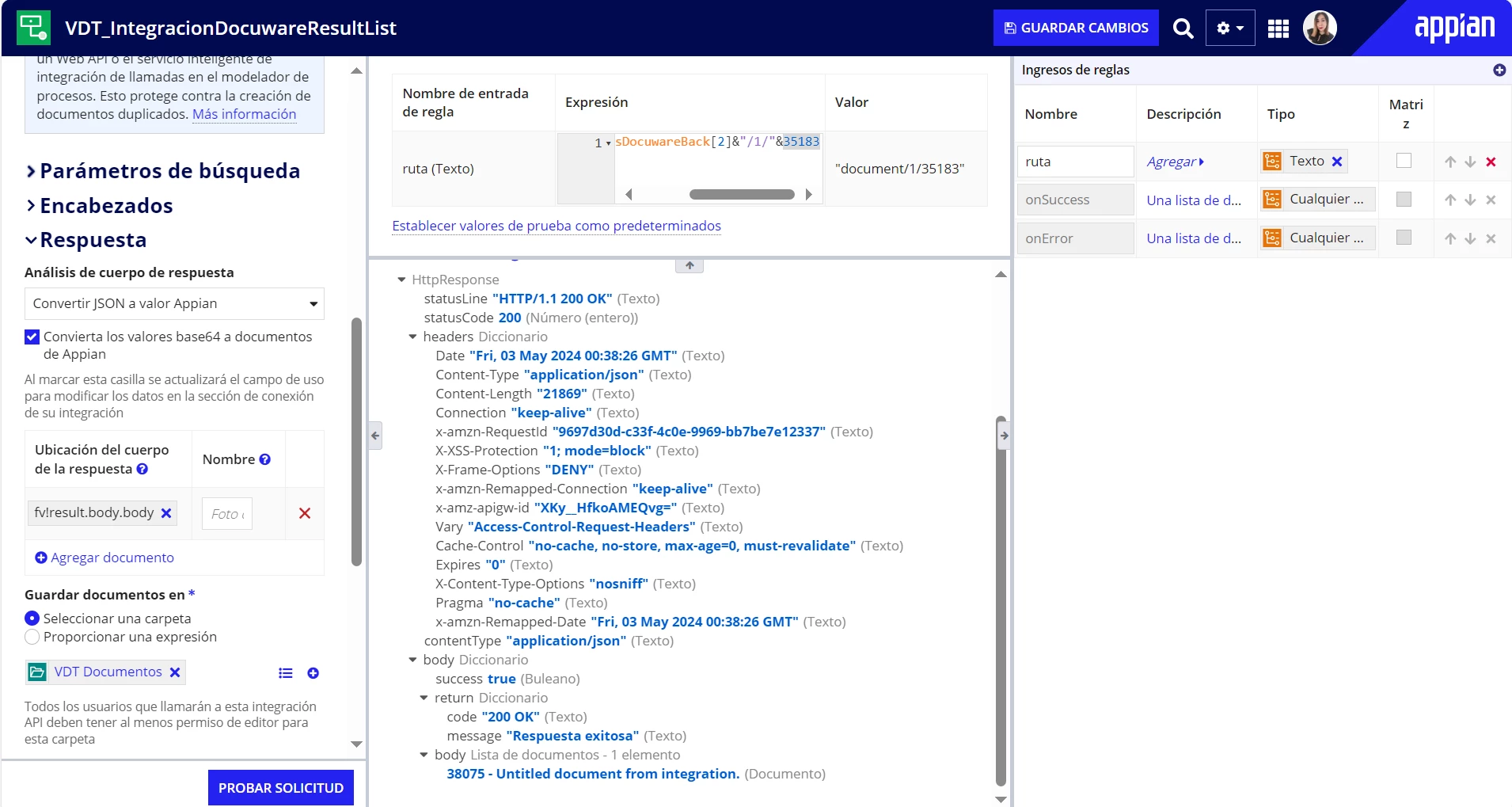Viewport: 1512px width, 807px height.
Task: Open help for Ubicación del cuerpo de la respuesta
Action: (x=142, y=469)
